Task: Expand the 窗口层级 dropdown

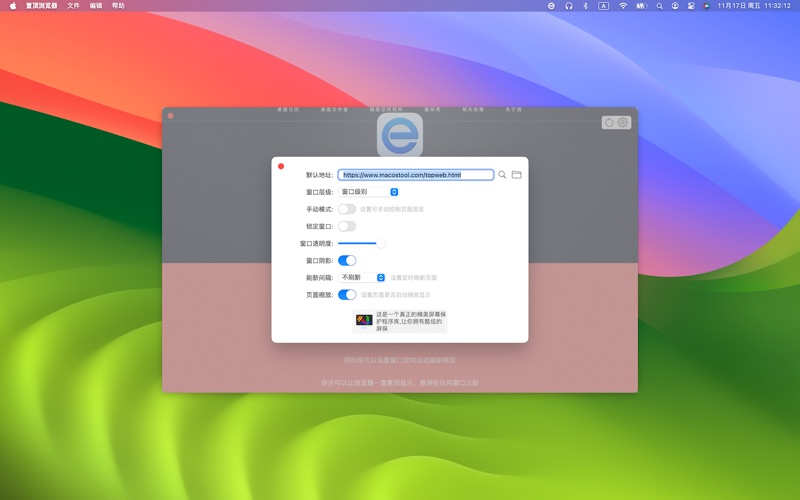Action: point(369,192)
